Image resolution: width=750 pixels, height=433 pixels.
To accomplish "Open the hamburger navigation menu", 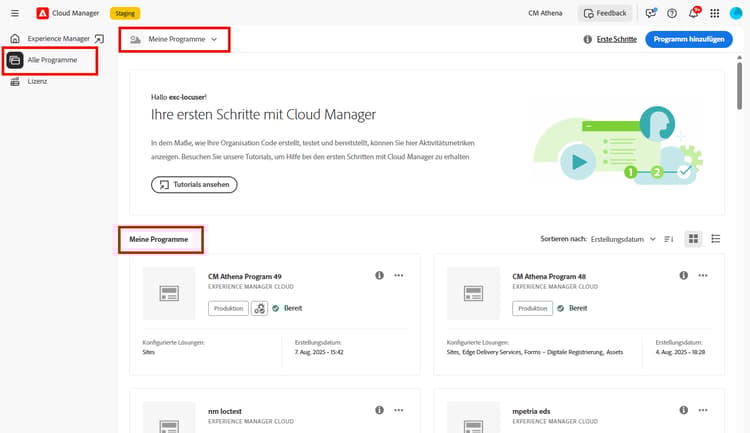I will (15, 13).
